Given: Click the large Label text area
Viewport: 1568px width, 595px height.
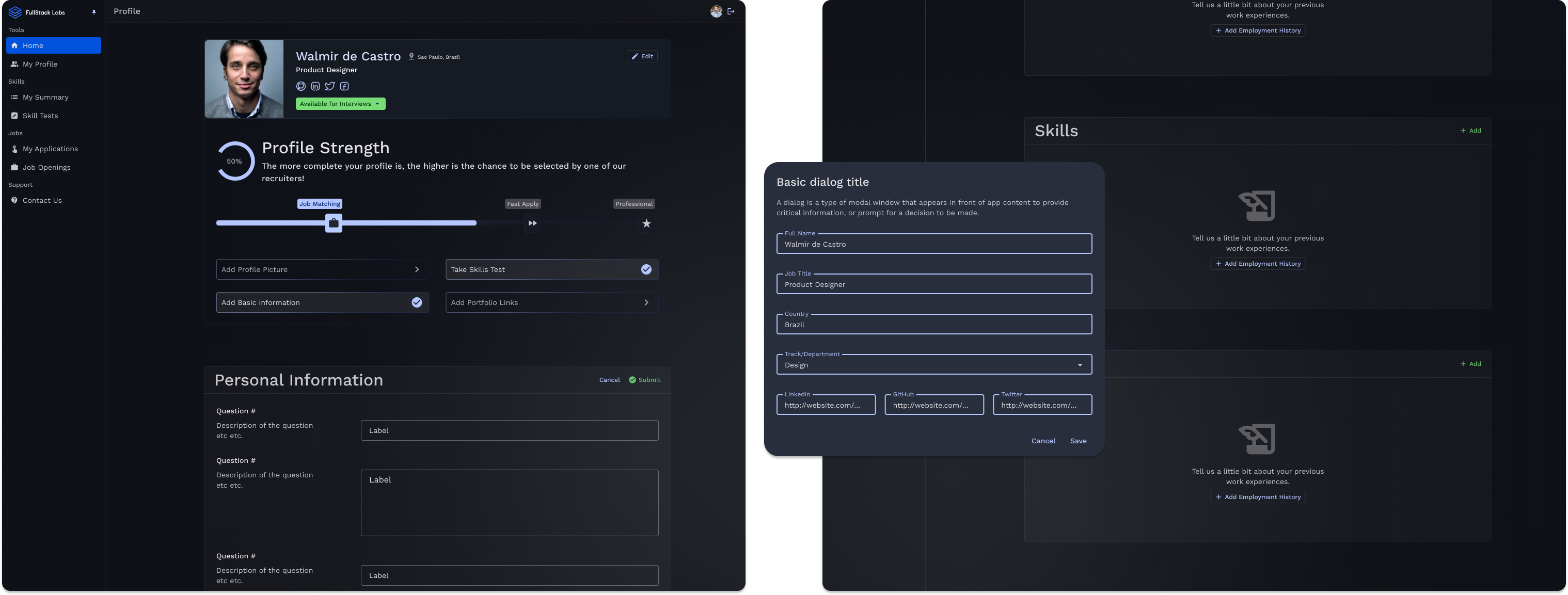Looking at the screenshot, I should (510, 503).
